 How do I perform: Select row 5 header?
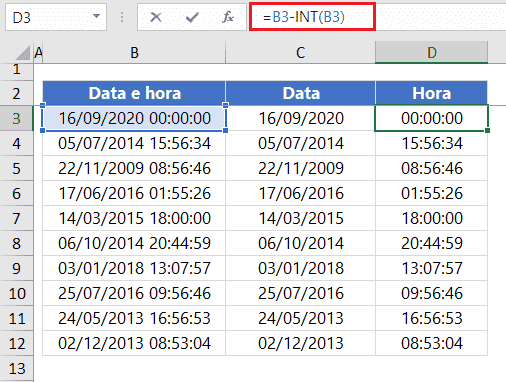[x=17, y=168]
